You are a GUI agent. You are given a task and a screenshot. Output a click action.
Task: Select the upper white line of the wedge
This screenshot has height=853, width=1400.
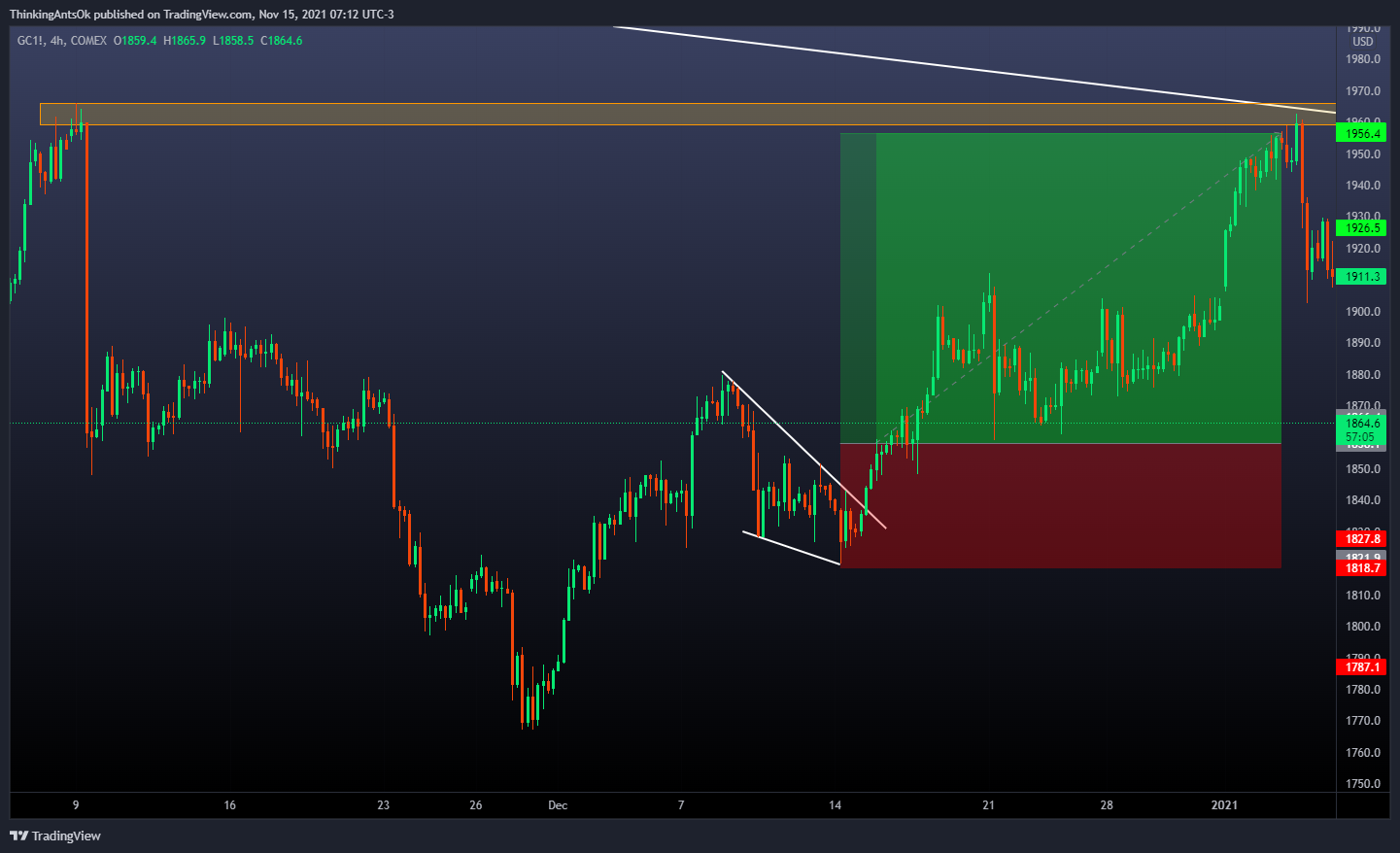(804, 451)
